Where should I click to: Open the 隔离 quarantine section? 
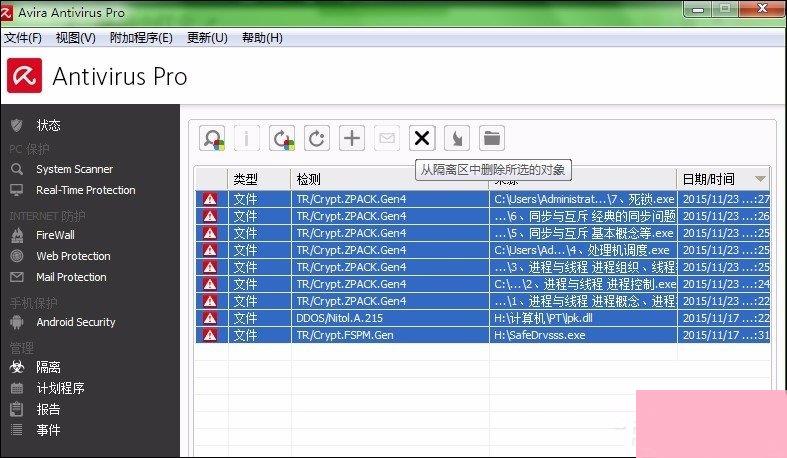pyautogui.click(x=48, y=367)
